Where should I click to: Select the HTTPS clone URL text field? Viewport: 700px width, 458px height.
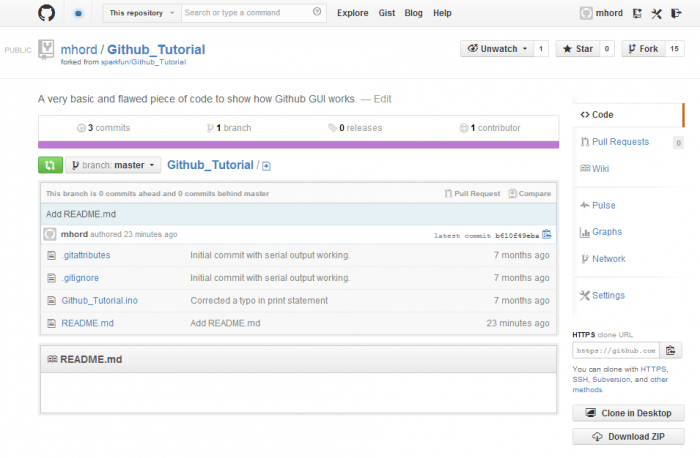pos(616,350)
